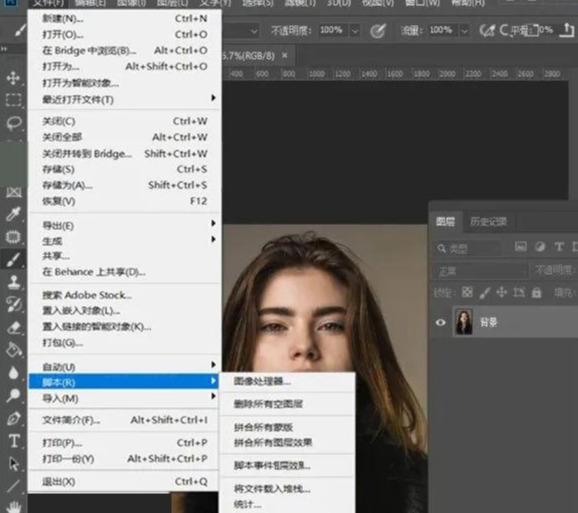Open the flow 流量 dropdown arrow
578x513 pixels.
[464, 31]
